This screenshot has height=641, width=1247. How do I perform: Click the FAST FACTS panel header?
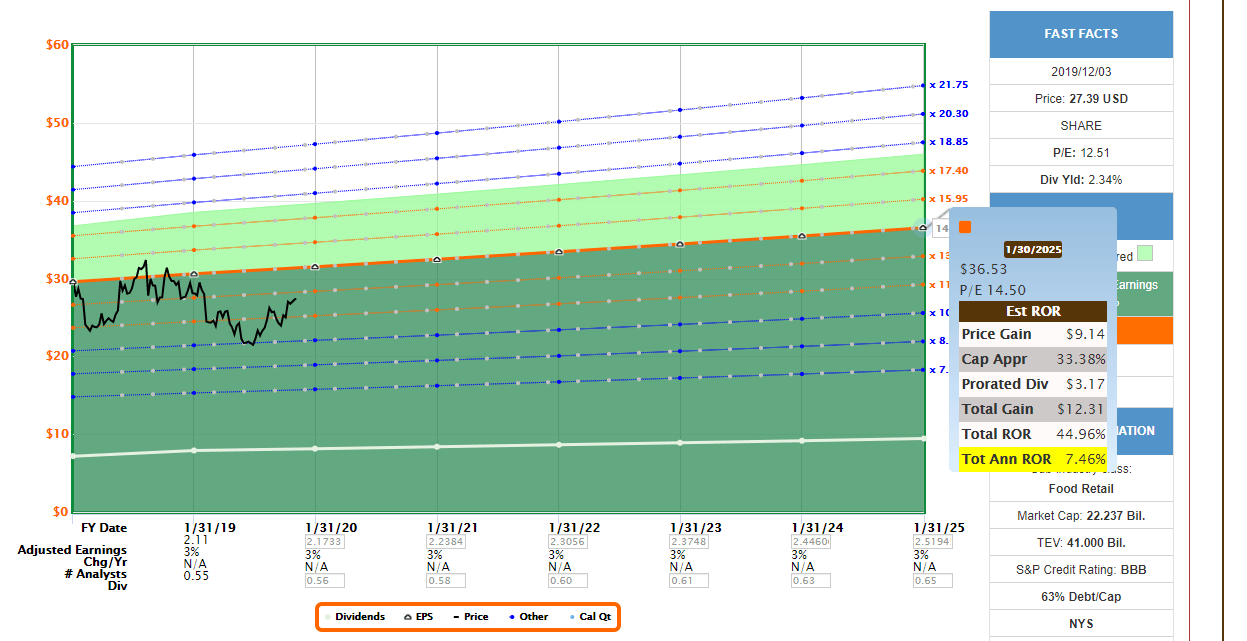tap(1081, 34)
